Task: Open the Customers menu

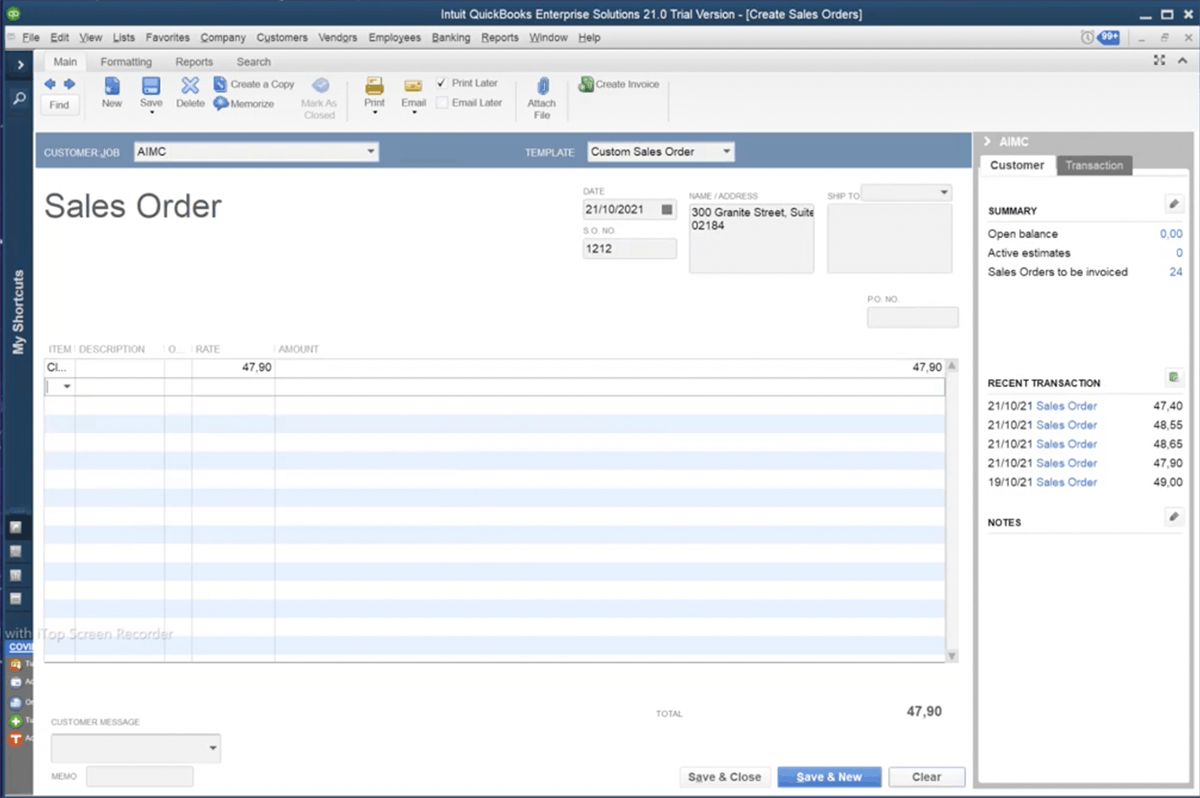Action: click(282, 38)
